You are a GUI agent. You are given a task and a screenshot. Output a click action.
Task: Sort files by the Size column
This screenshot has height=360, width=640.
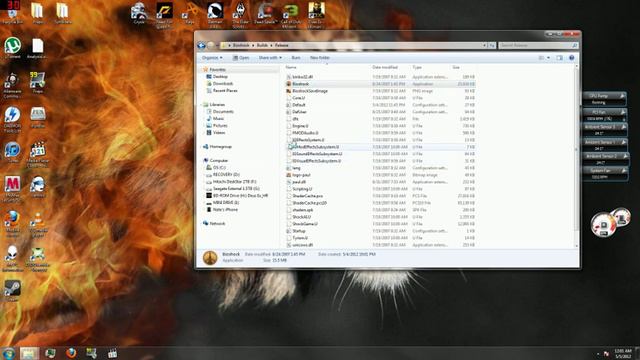tap(456, 67)
